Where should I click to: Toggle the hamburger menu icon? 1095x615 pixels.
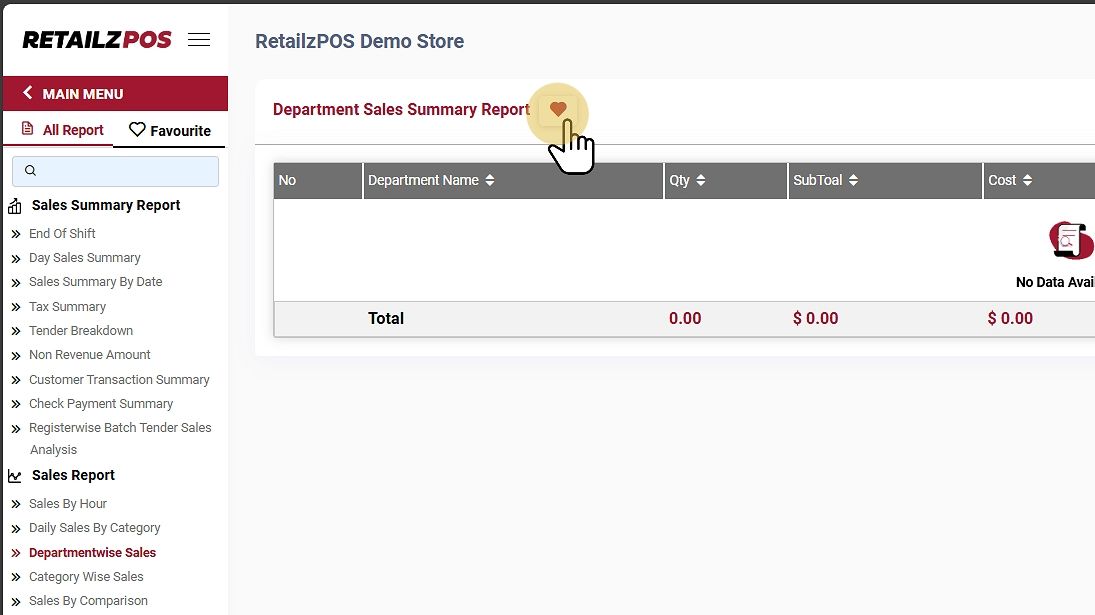tap(199, 40)
